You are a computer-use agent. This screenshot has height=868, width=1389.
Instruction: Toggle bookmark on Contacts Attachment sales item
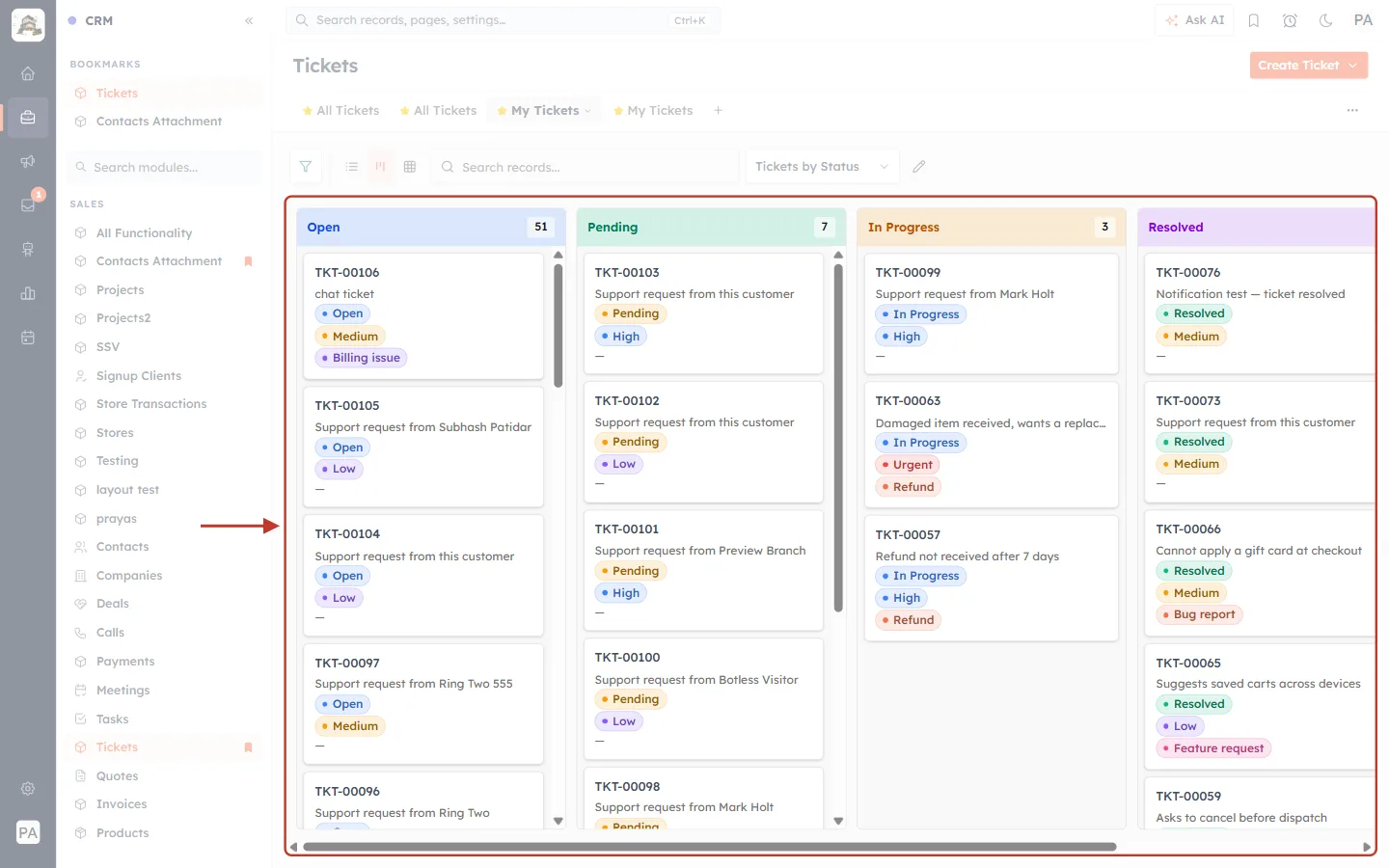coord(248,261)
